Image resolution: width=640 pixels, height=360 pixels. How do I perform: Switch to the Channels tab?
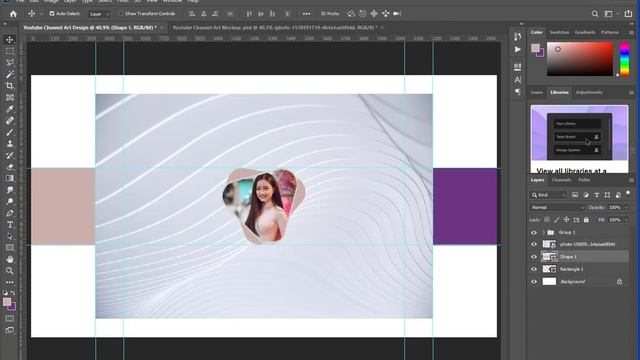[561, 180]
